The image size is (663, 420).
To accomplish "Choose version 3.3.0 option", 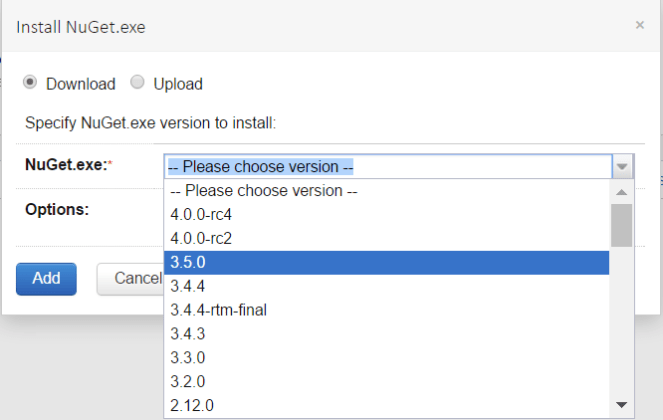I will [188, 358].
